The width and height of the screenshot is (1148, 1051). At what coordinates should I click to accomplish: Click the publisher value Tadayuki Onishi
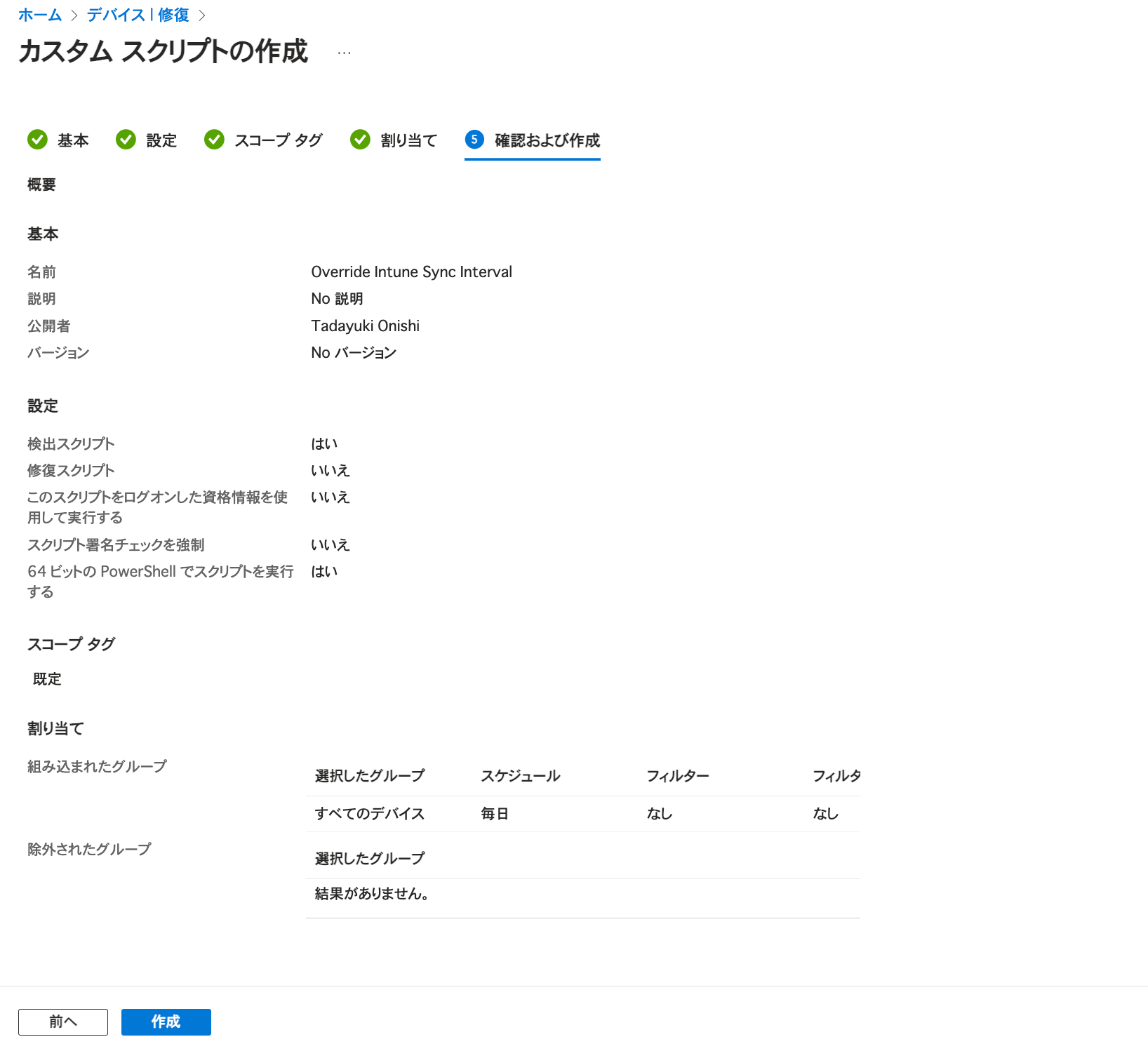tap(366, 326)
